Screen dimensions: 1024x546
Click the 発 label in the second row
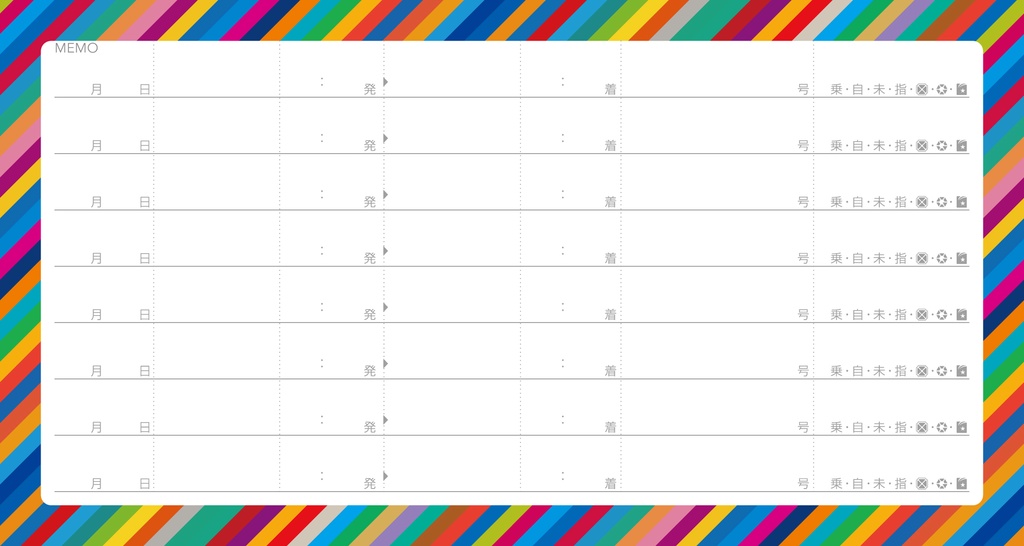(369, 146)
